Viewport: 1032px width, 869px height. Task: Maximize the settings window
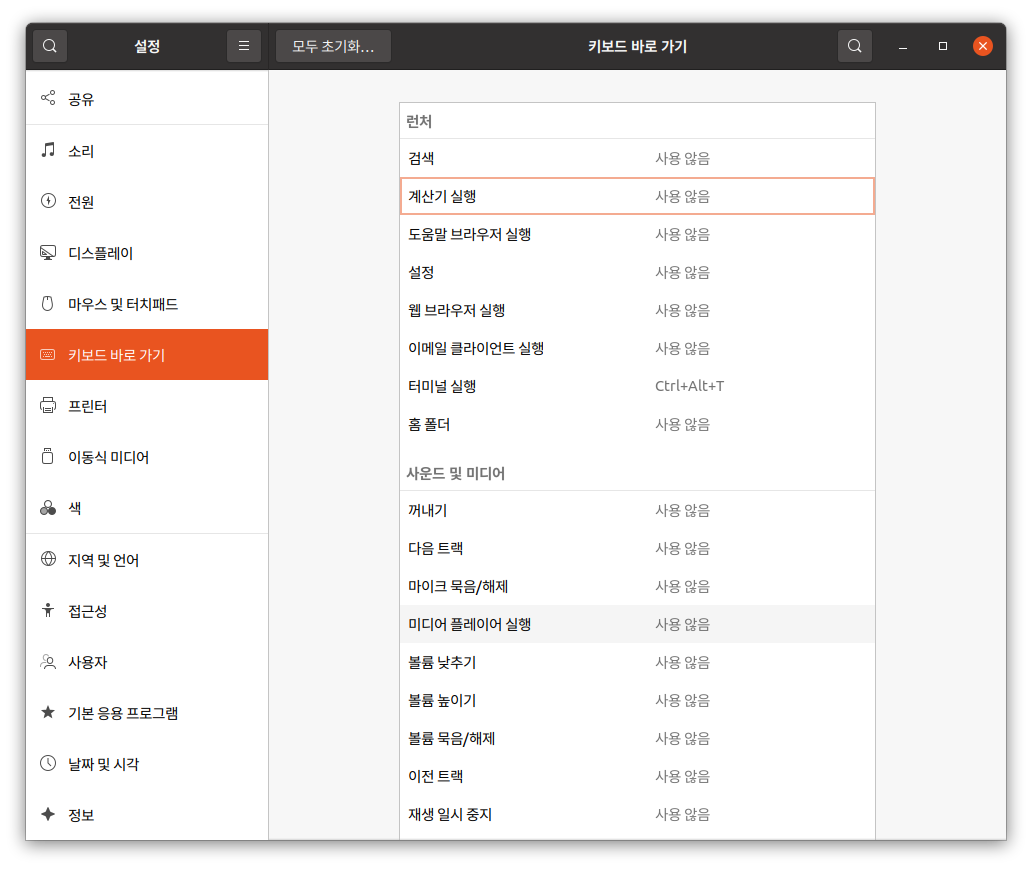tap(942, 46)
